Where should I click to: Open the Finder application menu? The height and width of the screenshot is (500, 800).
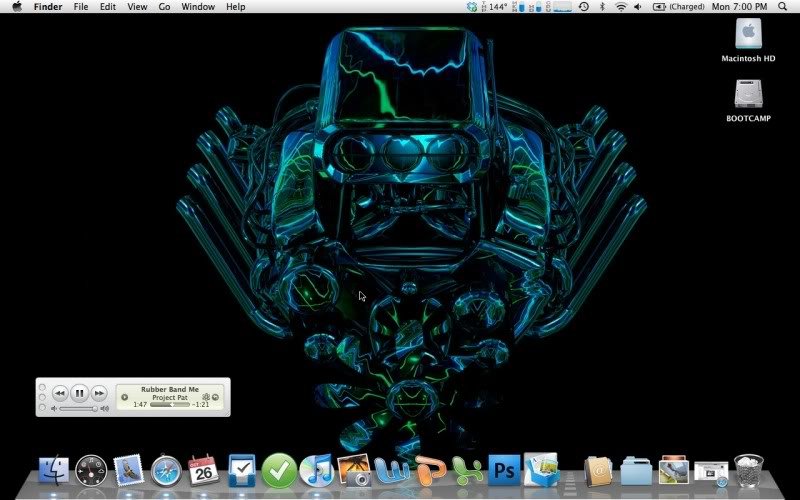48,7
